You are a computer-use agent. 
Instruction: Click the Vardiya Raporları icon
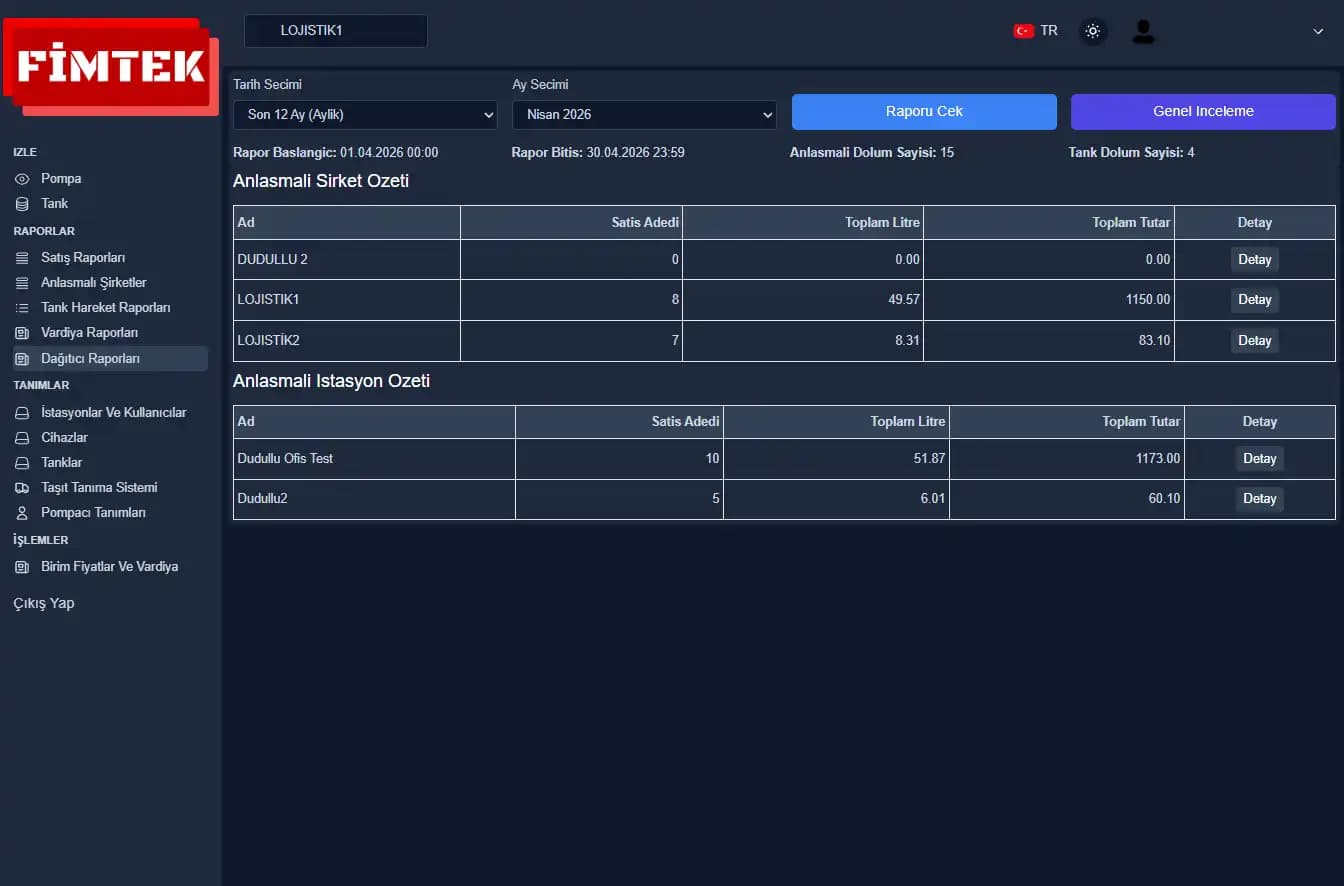coord(22,332)
